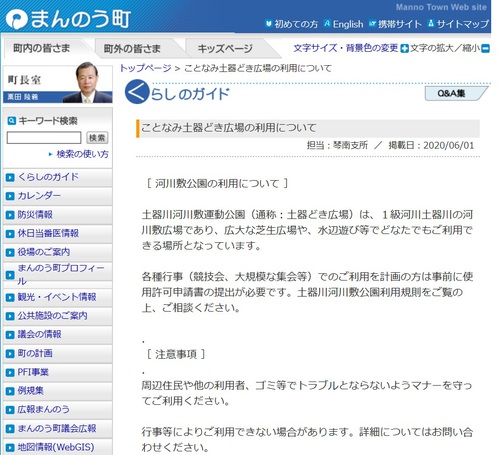Screen dimensions: 500x455
Task: Click the arrow icon beside PFI事業
Action: click(x=10, y=372)
